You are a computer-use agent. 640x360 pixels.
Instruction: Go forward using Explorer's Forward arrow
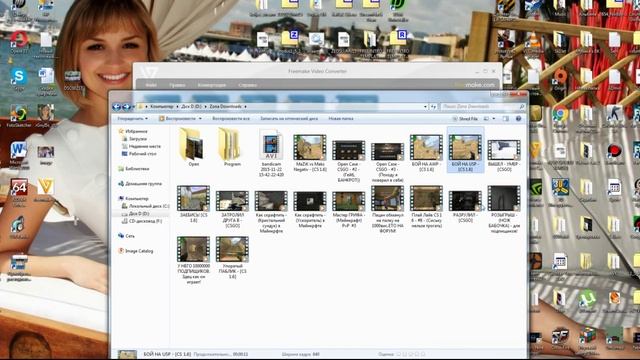126,107
